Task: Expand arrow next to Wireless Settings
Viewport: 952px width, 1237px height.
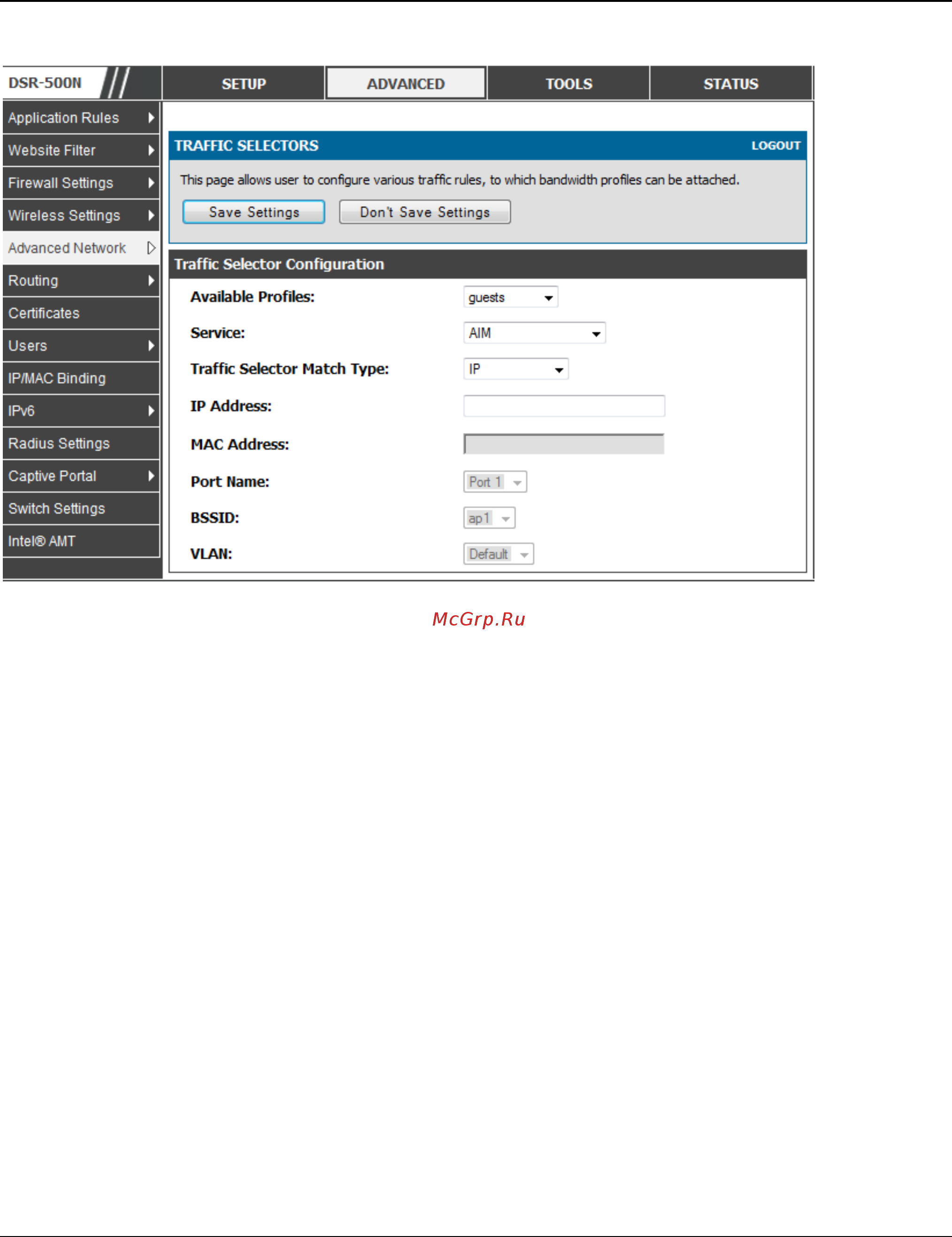Action: point(151,216)
